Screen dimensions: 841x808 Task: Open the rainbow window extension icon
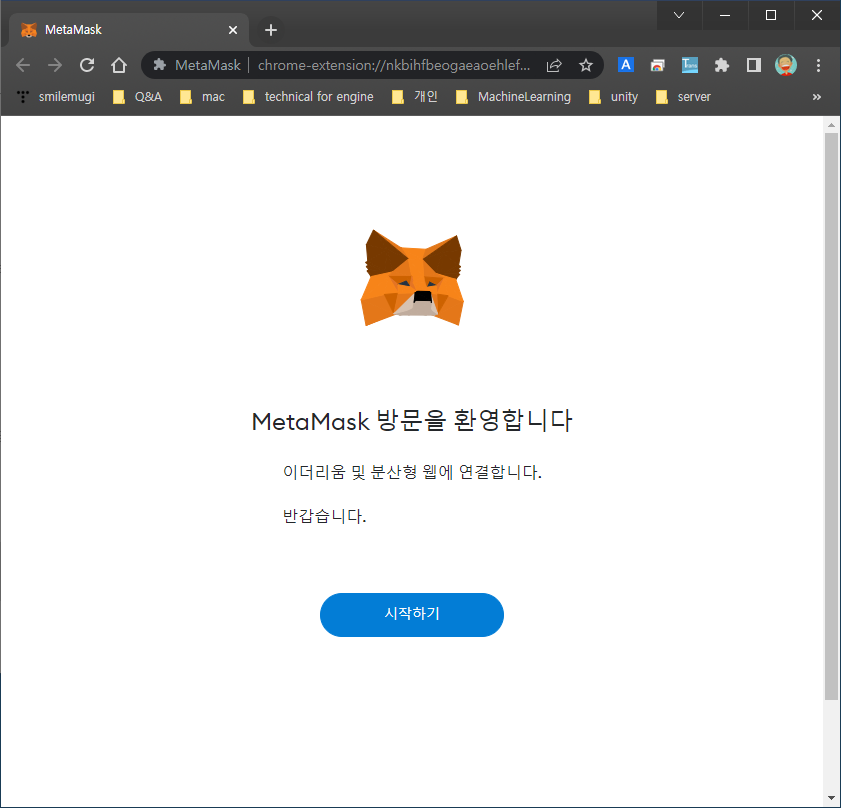(x=658, y=65)
